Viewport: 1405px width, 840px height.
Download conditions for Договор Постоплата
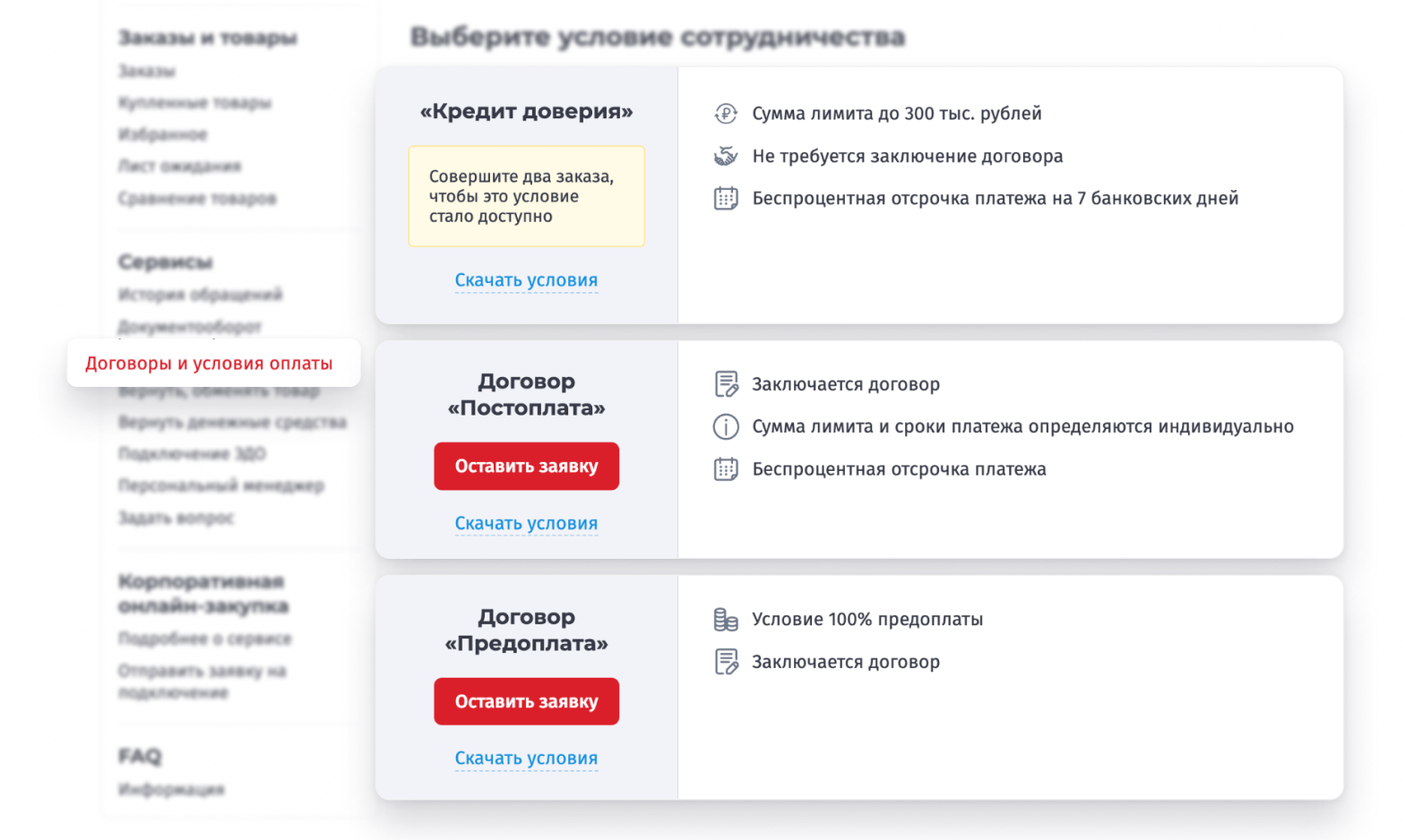click(x=526, y=523)
